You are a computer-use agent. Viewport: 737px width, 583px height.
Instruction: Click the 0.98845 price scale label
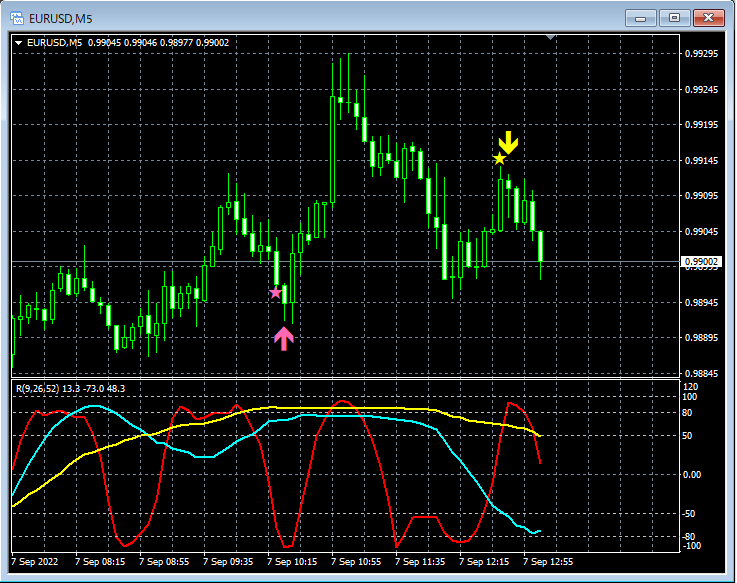(x=701, y=374)
